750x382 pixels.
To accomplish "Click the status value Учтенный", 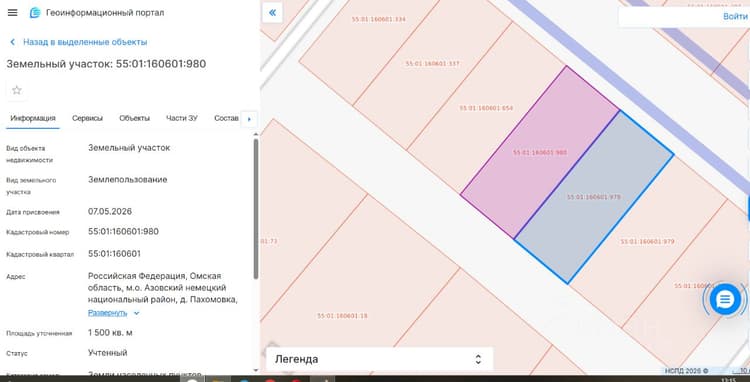I will [108, 353].
